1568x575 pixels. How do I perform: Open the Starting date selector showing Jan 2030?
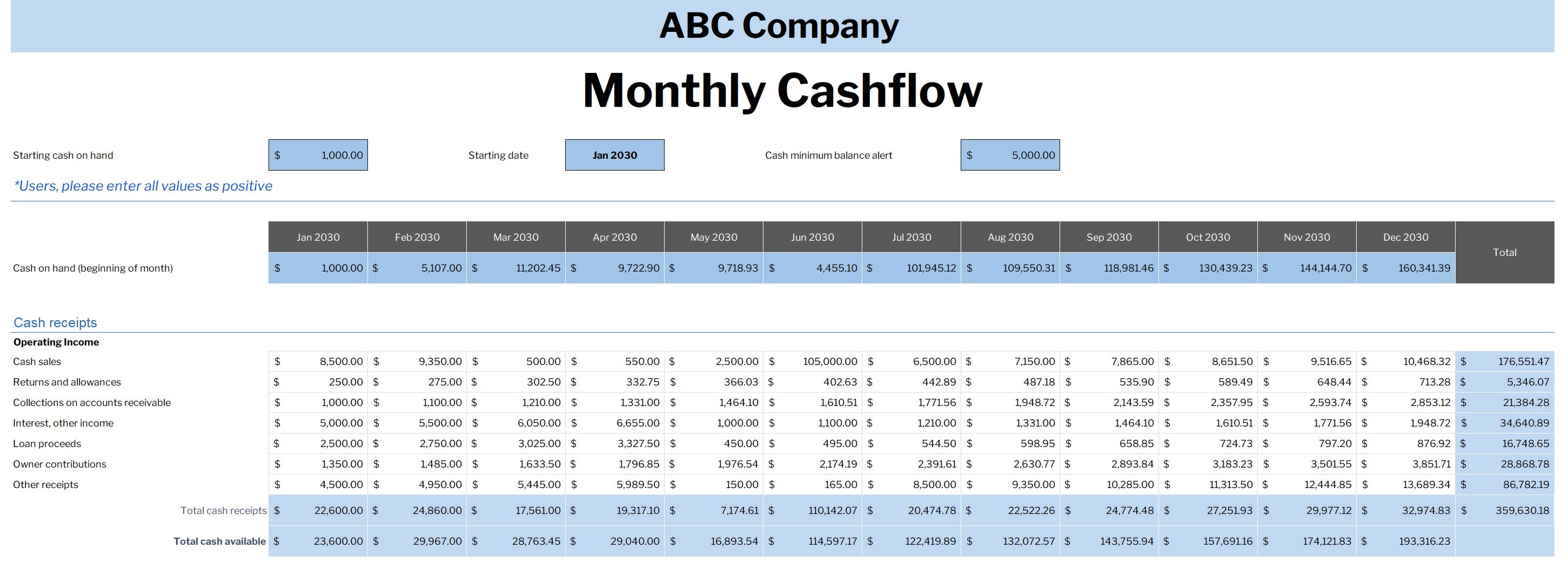(x=614, y=154)
